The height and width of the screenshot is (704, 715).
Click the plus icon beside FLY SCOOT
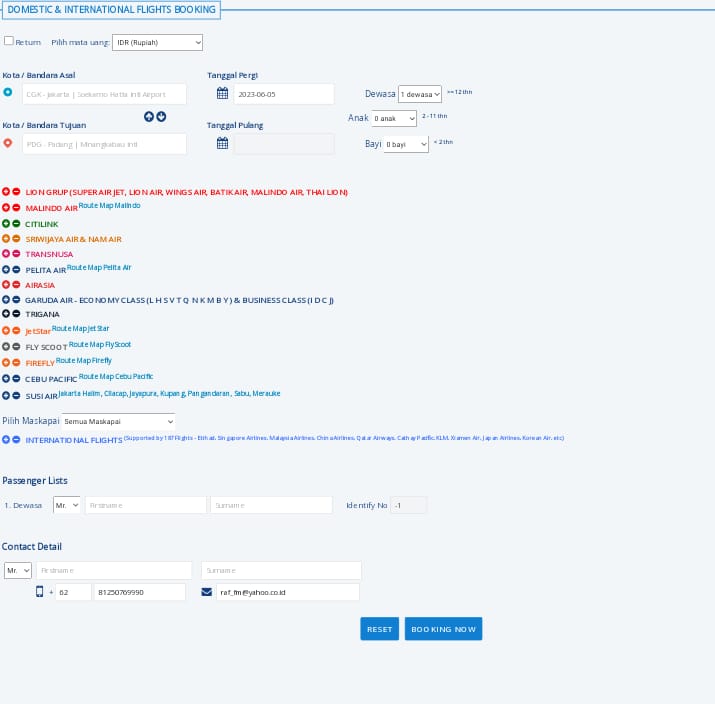[6, 347]
